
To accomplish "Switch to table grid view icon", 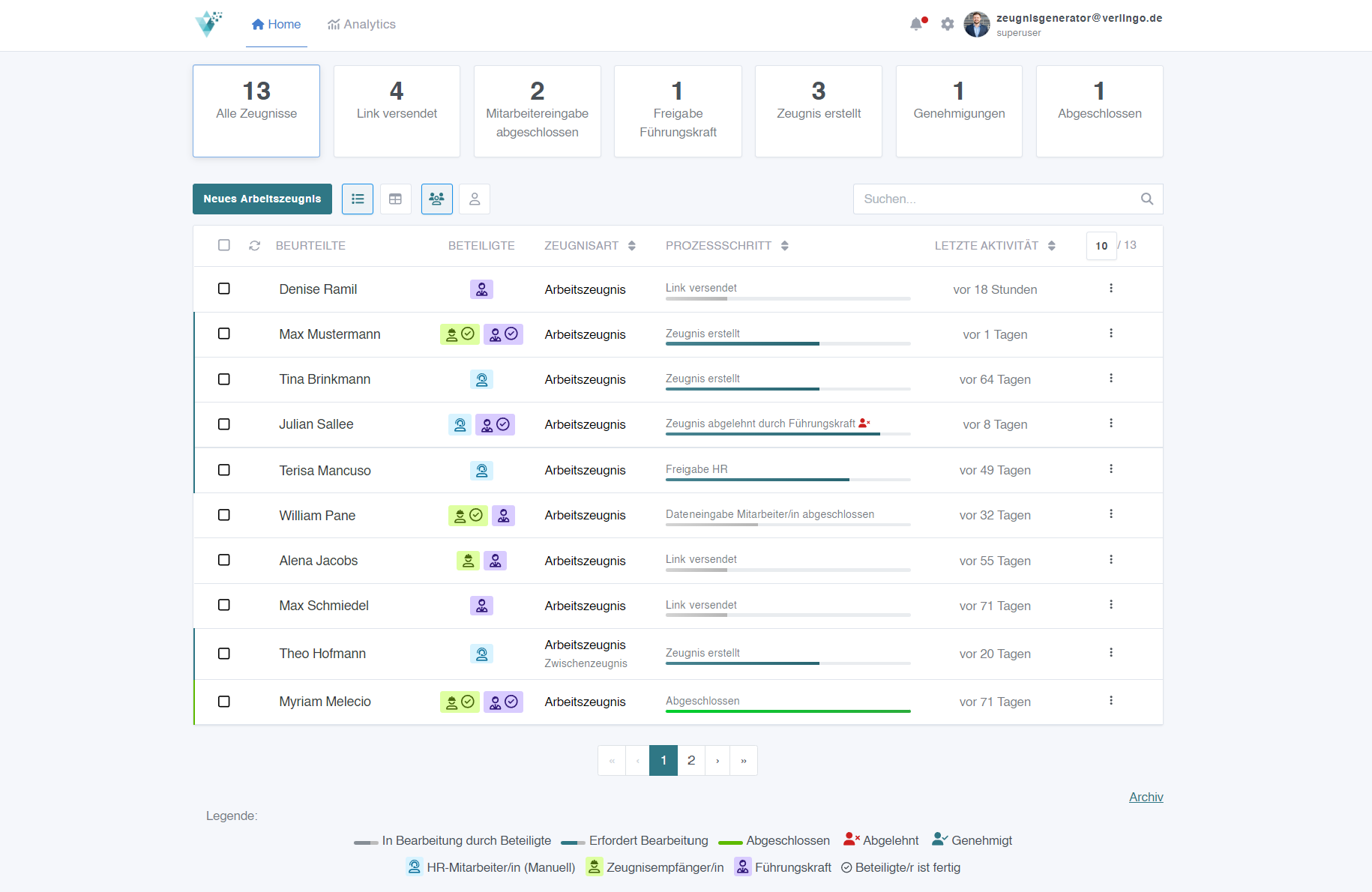I will pos(395,199).
